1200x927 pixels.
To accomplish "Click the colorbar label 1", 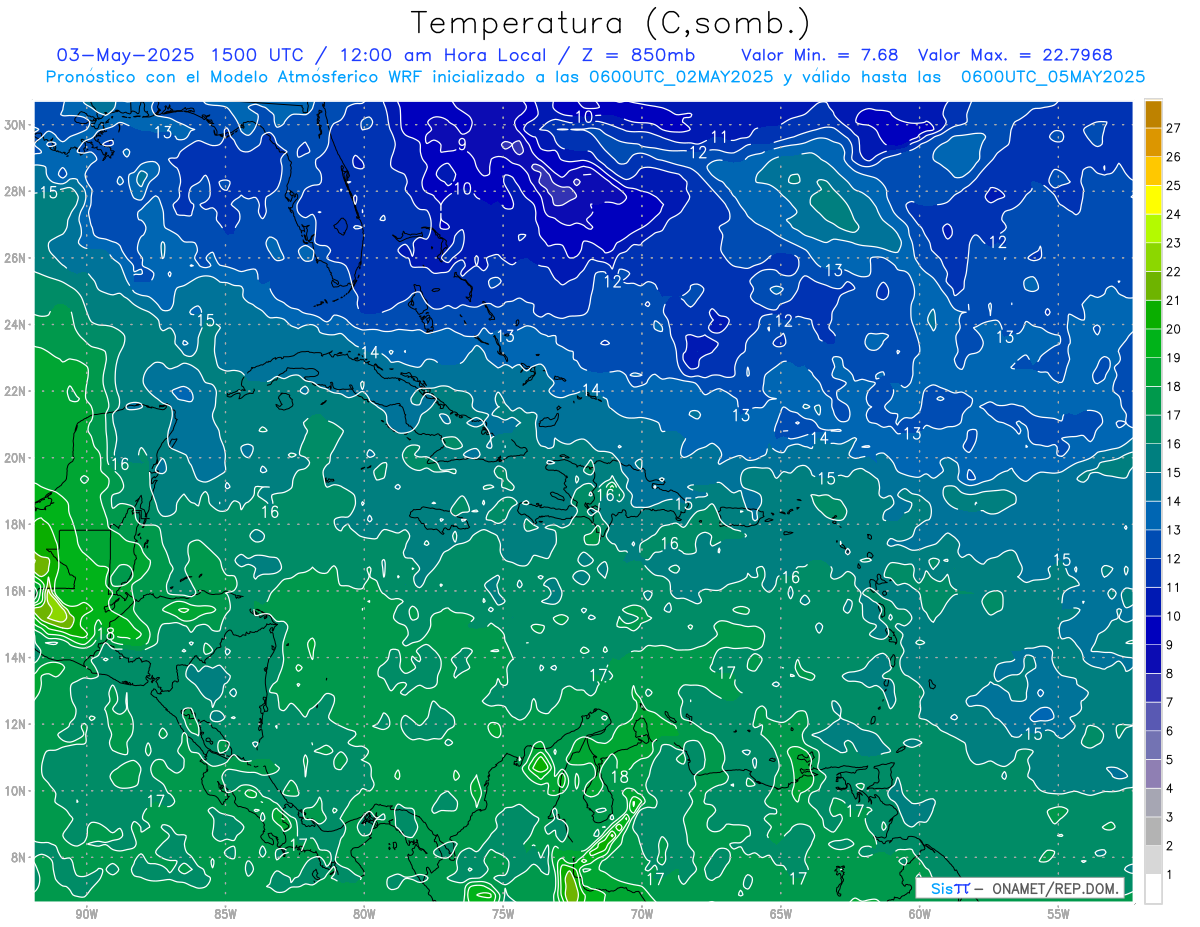I will click(x=1170, y=875).
